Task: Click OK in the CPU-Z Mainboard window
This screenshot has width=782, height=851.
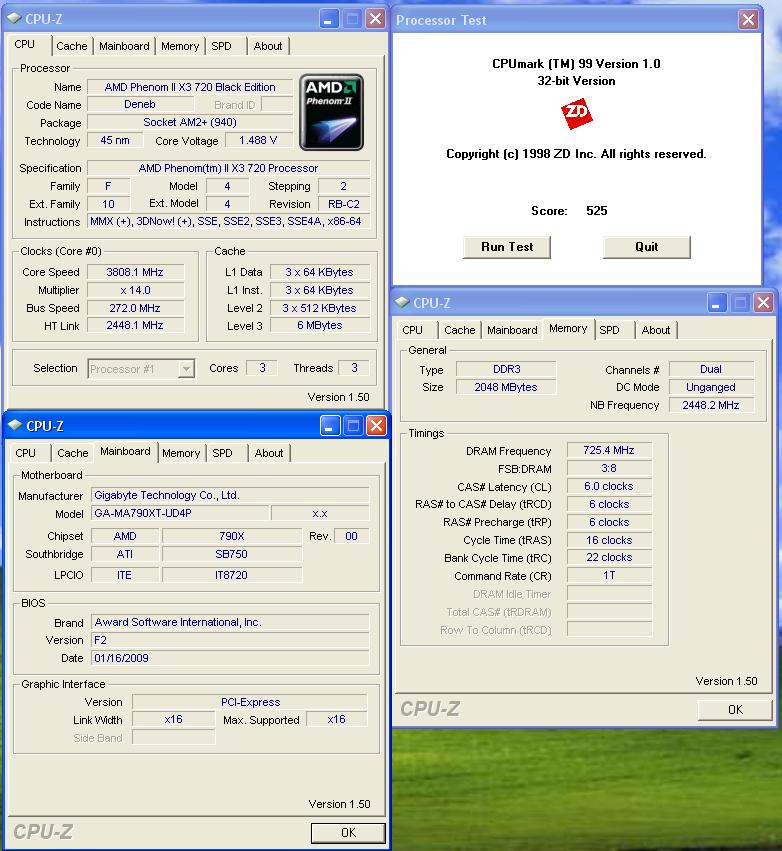Action: (x=348, y=833)
